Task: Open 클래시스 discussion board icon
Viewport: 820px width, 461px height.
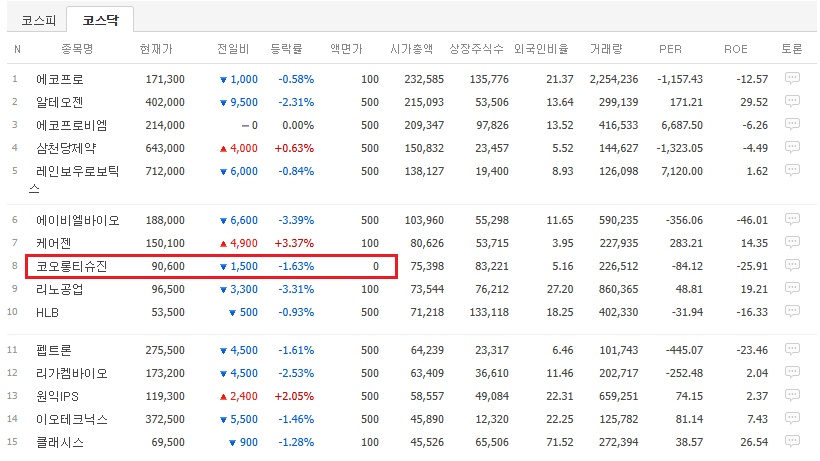Action: pos(792,442)
